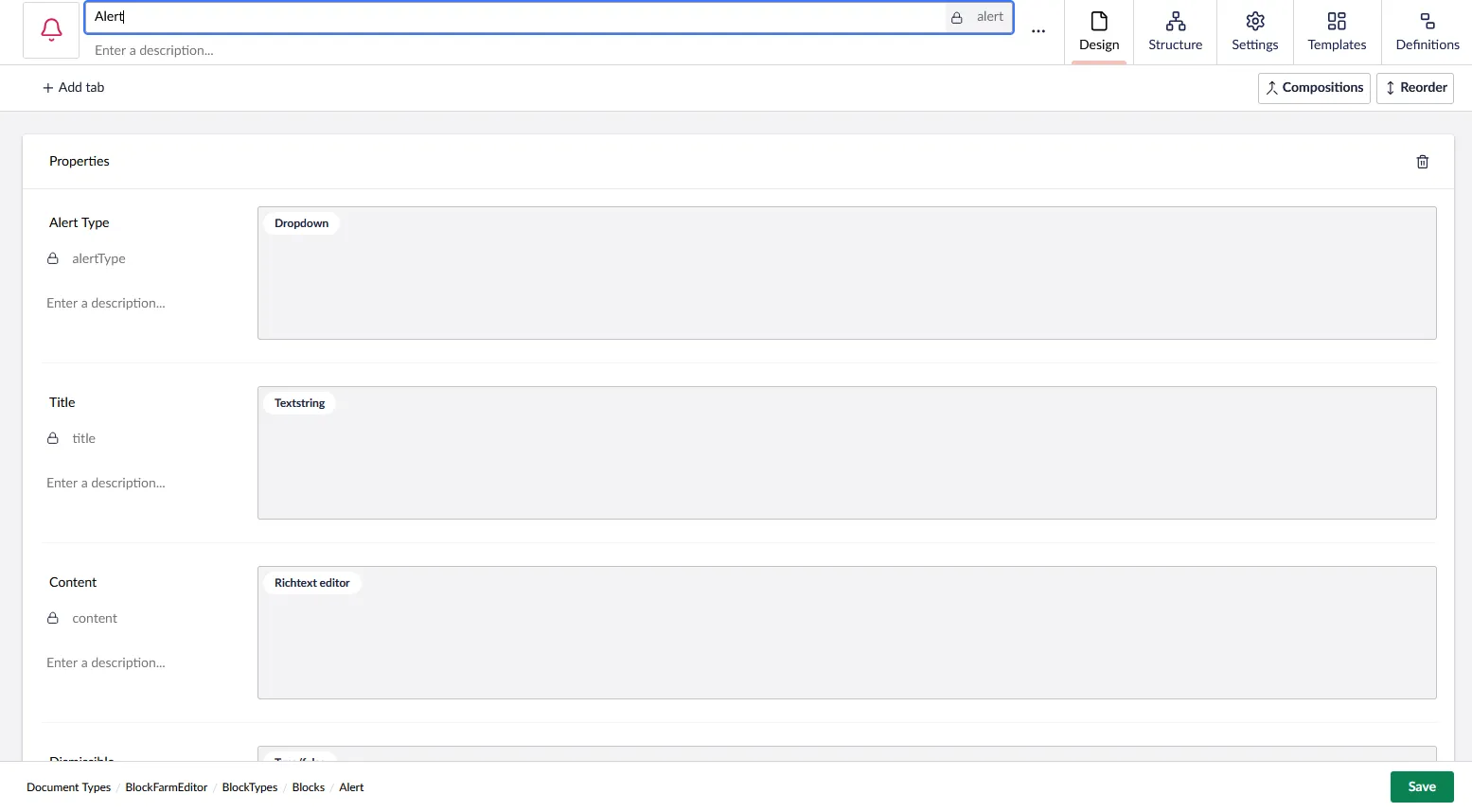Open the Structure tab

click(1175, 32)
